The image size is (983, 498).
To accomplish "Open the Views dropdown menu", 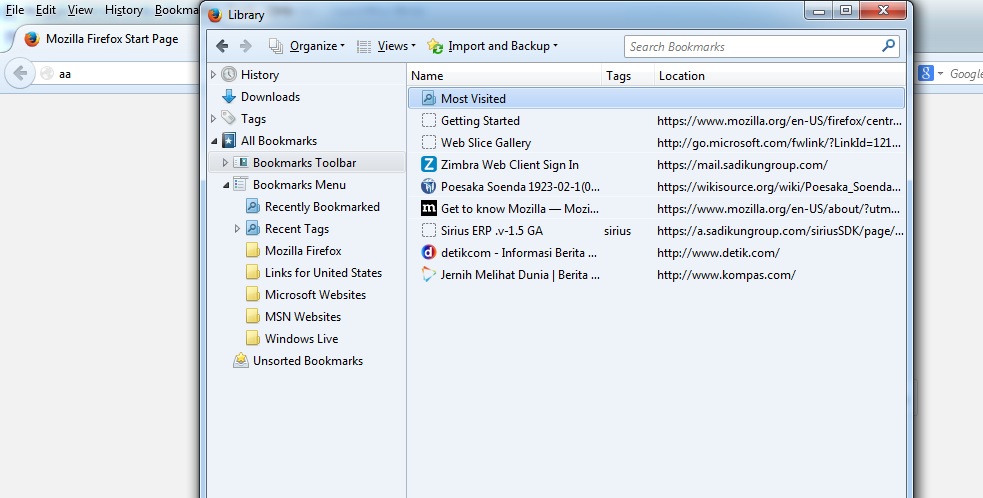I will (386, 46).
